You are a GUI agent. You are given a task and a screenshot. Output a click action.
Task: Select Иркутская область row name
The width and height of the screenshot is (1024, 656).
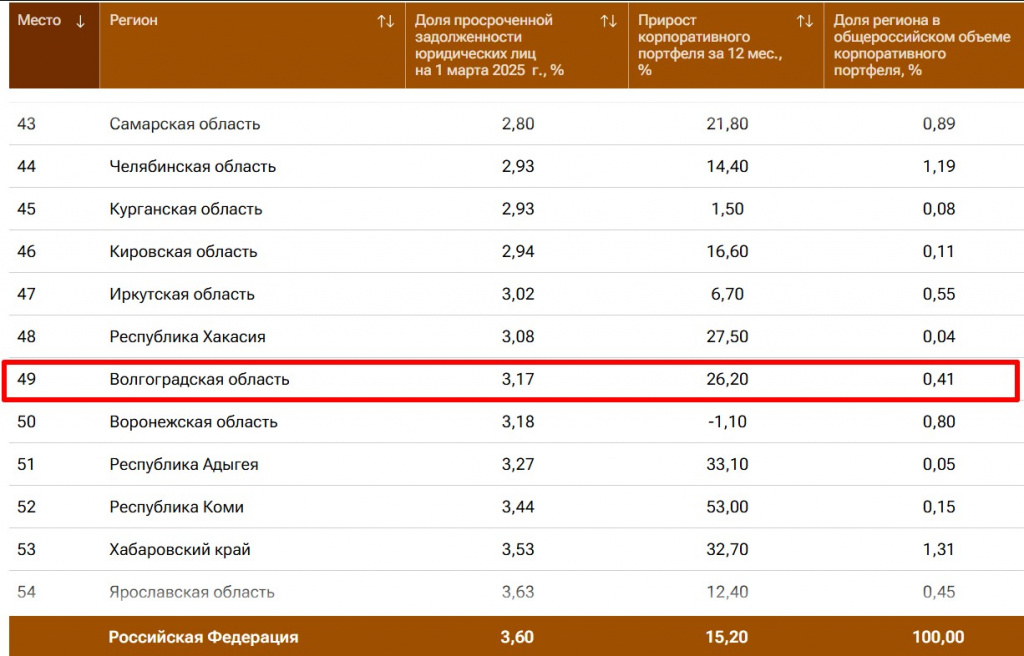(x=182, y=294)
